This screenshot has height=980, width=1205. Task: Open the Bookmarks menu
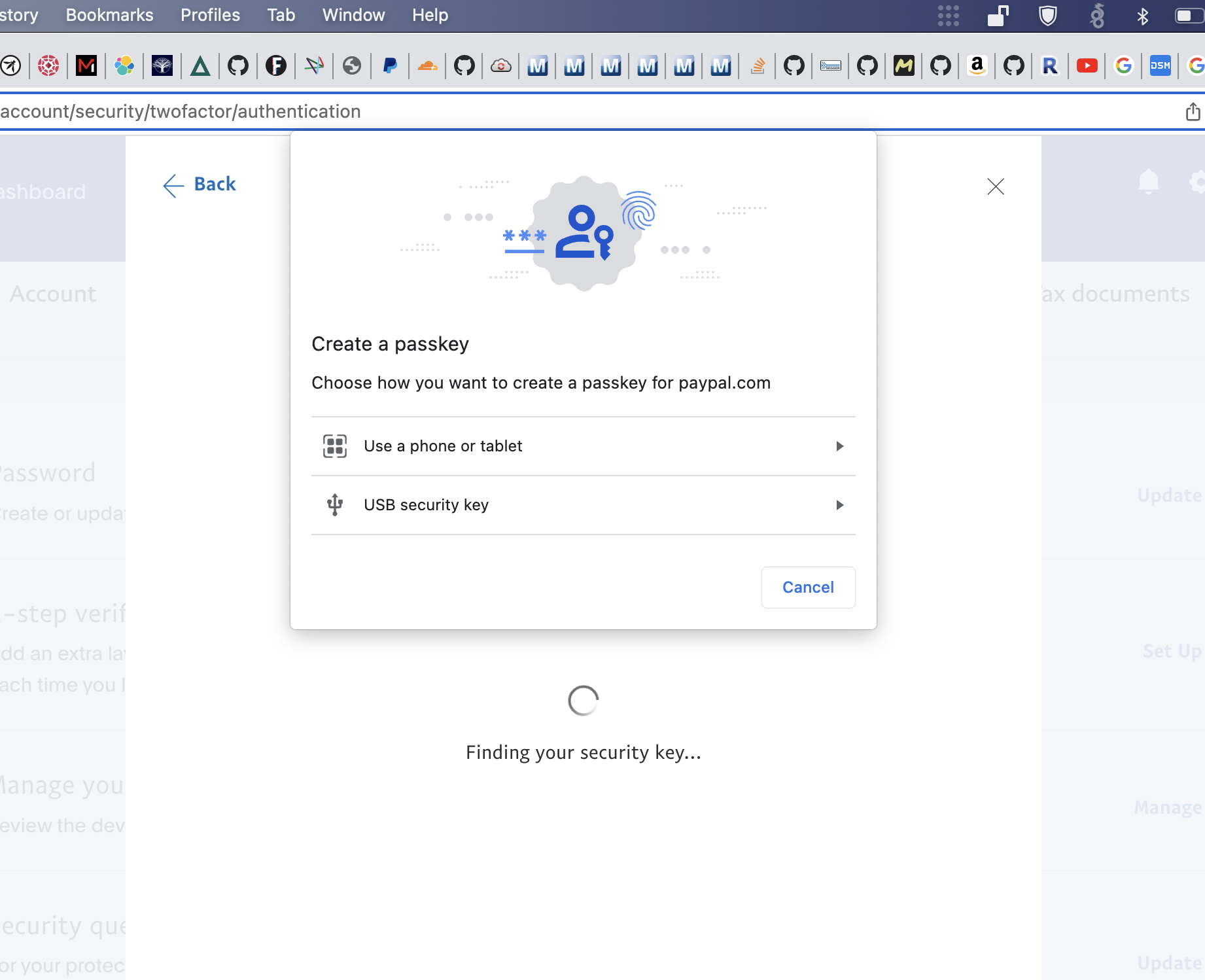coord(109,15)
